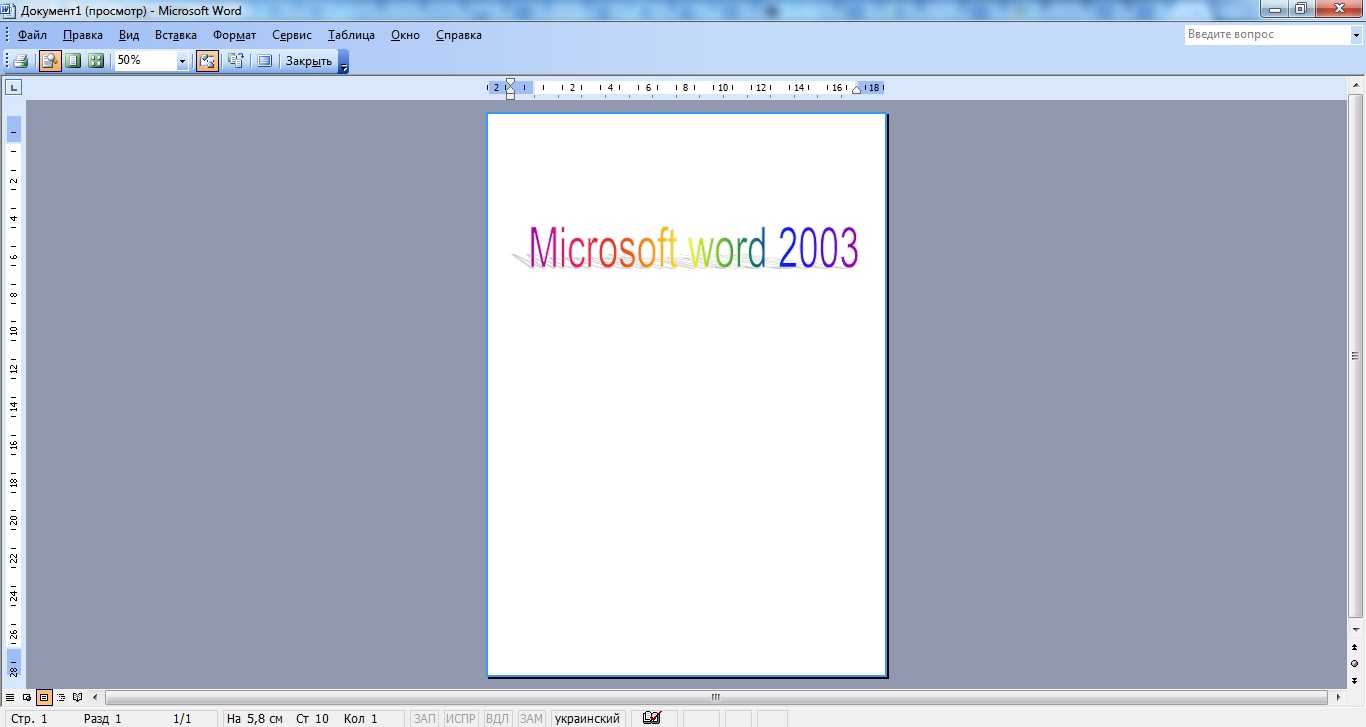This screenshot has height=727, width=1366.
Task: Open the Правка menu
Action: pyautogui.click(x=82, y=35)
